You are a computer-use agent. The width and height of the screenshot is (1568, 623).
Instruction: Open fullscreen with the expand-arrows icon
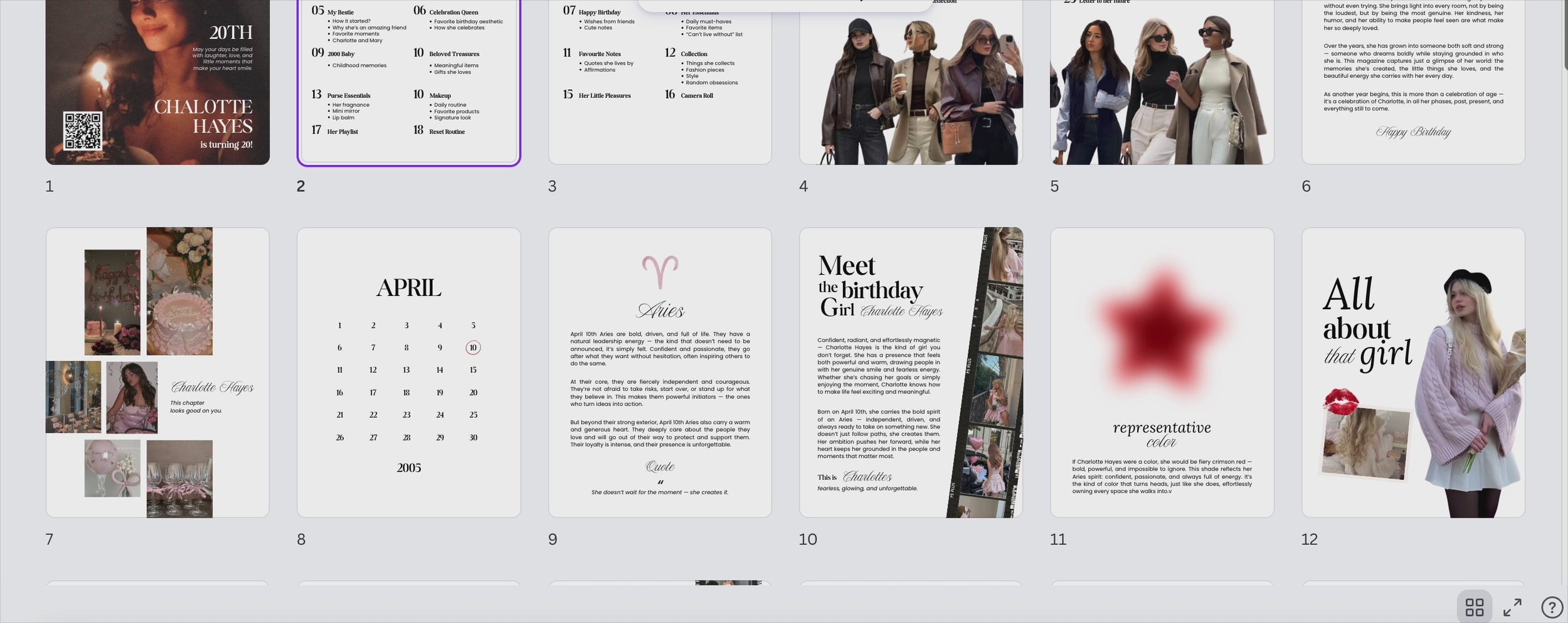pos(1512,607)
